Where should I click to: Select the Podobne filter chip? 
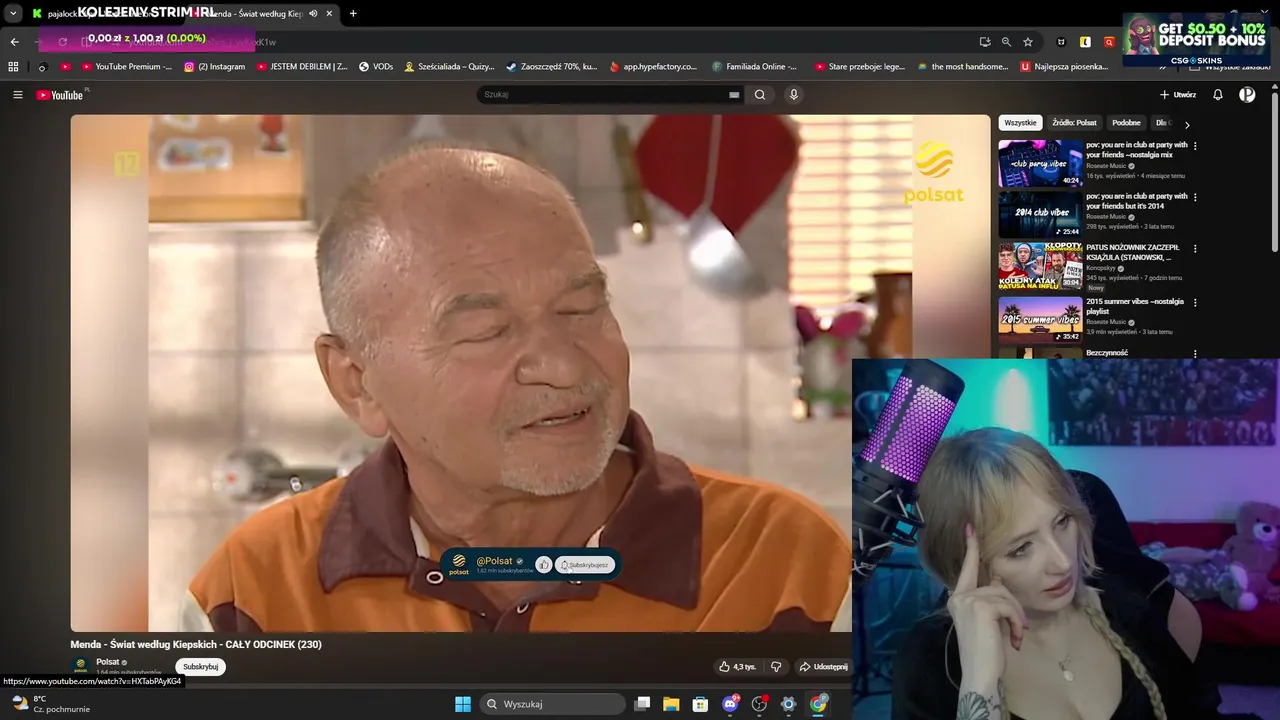1126,123
